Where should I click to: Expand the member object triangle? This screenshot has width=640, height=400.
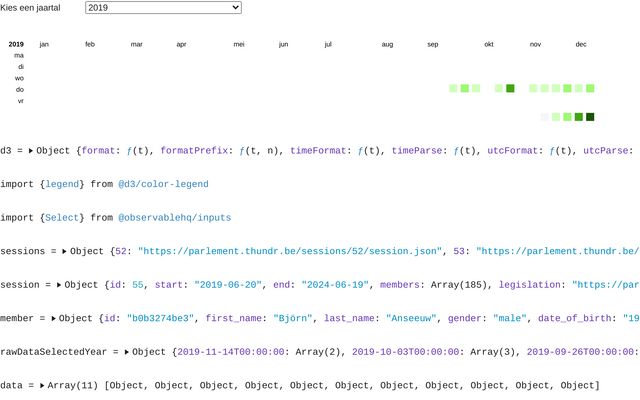[x=54, y=319]
